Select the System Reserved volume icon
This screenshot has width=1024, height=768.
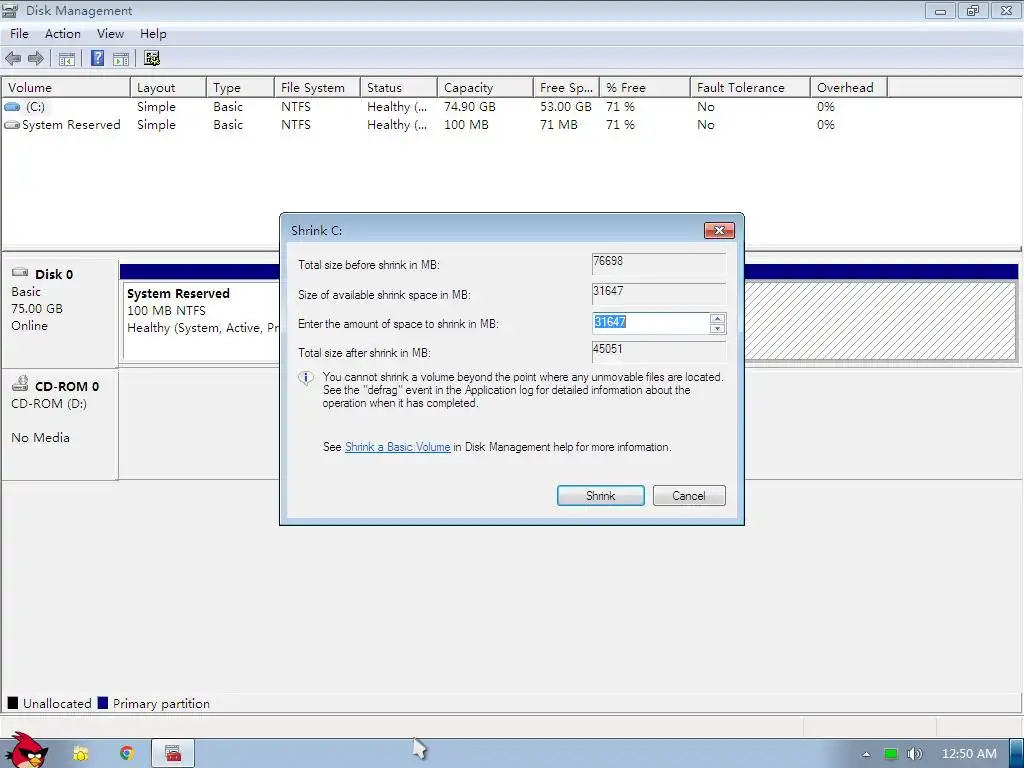tap(12, 125)
